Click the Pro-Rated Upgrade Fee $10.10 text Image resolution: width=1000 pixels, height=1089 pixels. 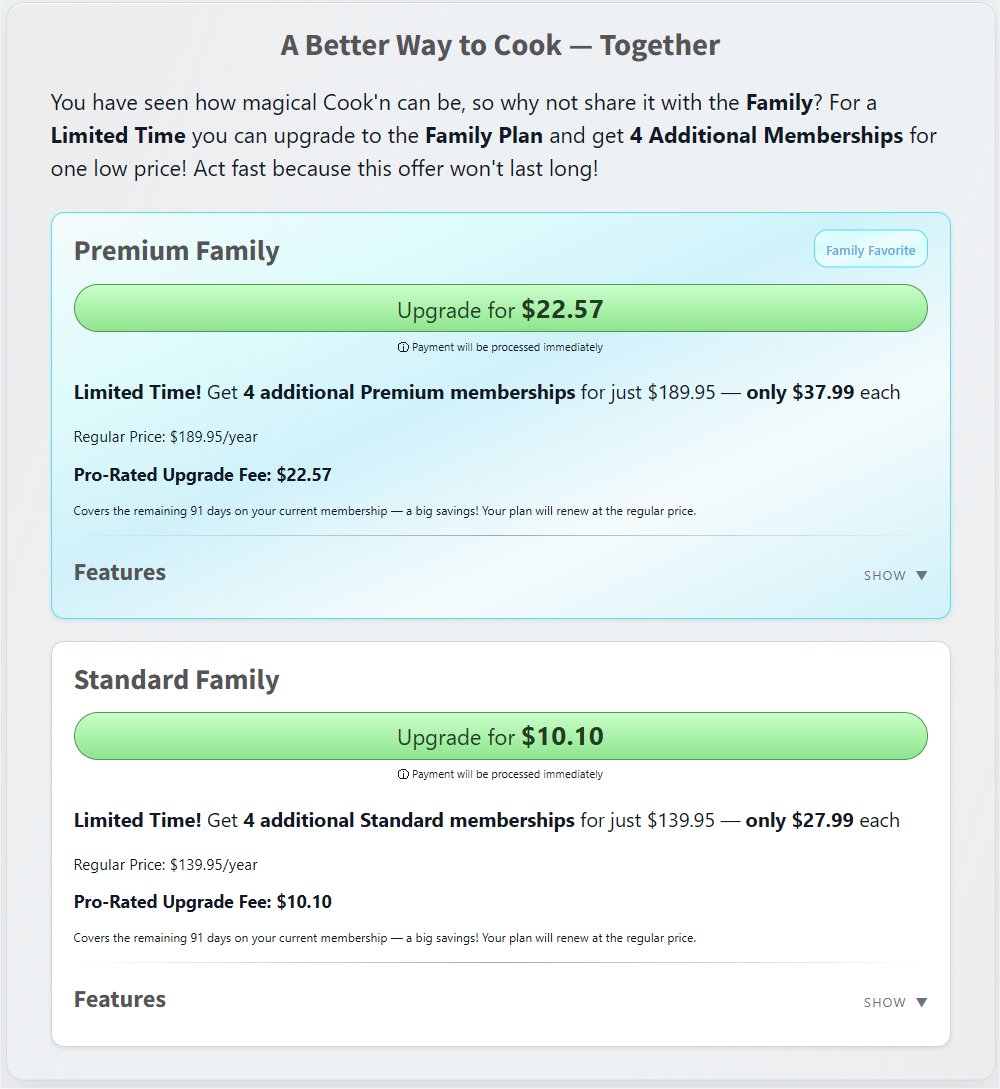(x=203, y=902)
